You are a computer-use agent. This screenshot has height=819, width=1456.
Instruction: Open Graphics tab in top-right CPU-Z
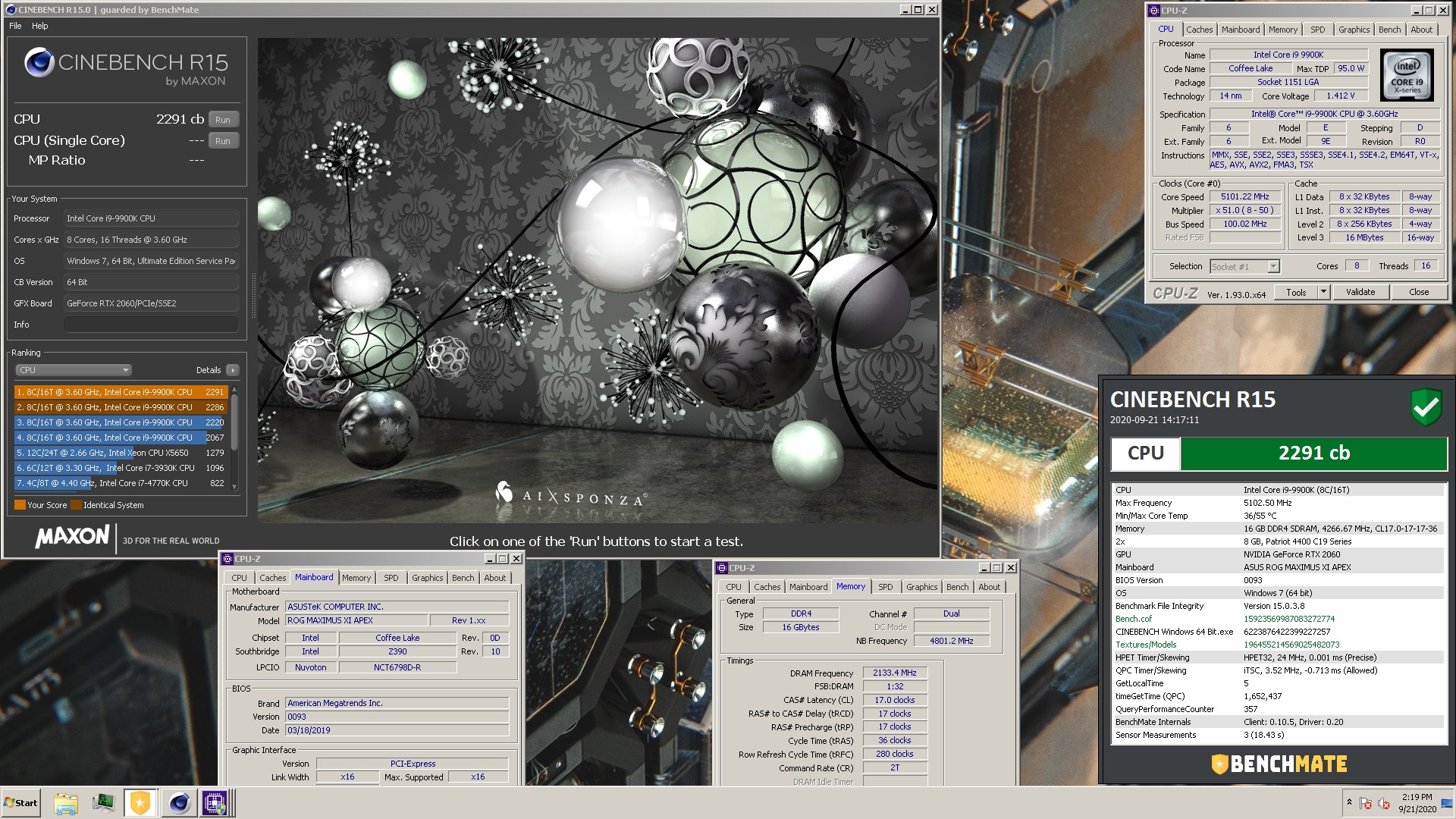pyautogui.click(x=1354, y=30)
